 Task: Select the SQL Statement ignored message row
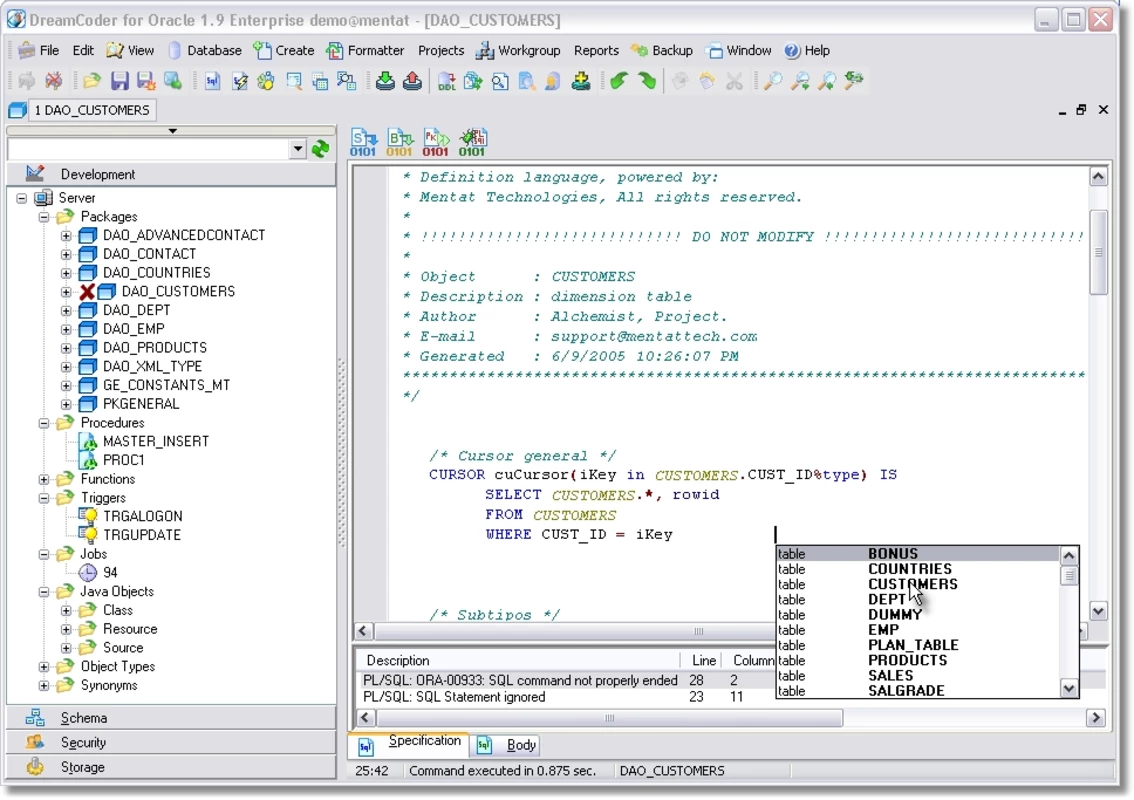point(566,697)
